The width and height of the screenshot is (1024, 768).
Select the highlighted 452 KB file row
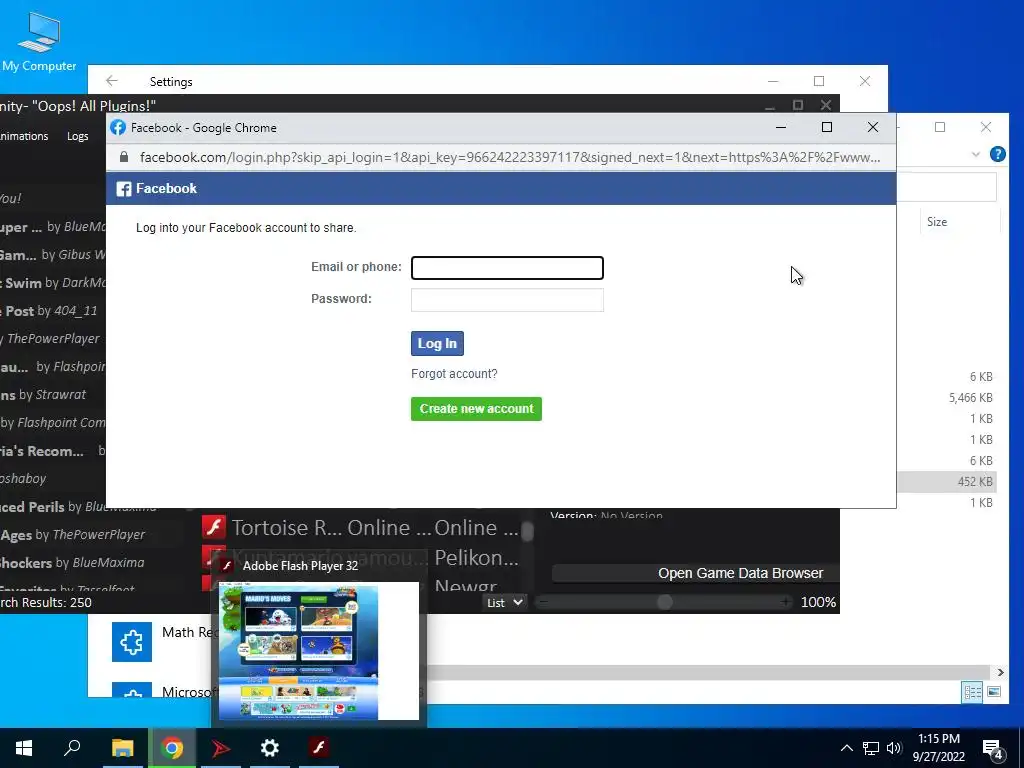(947, 482)
